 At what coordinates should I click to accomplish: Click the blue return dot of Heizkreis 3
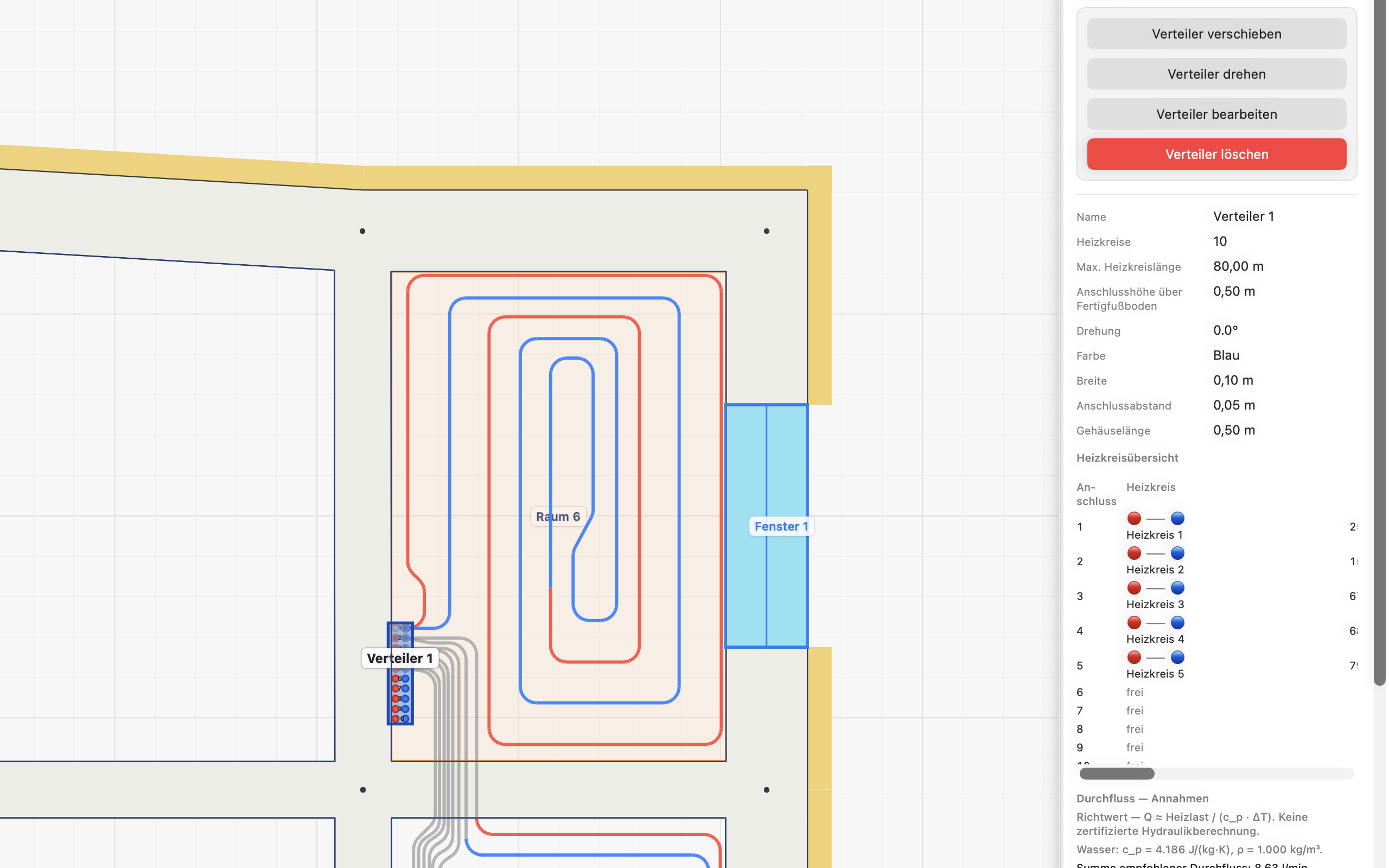(1177, 588)
